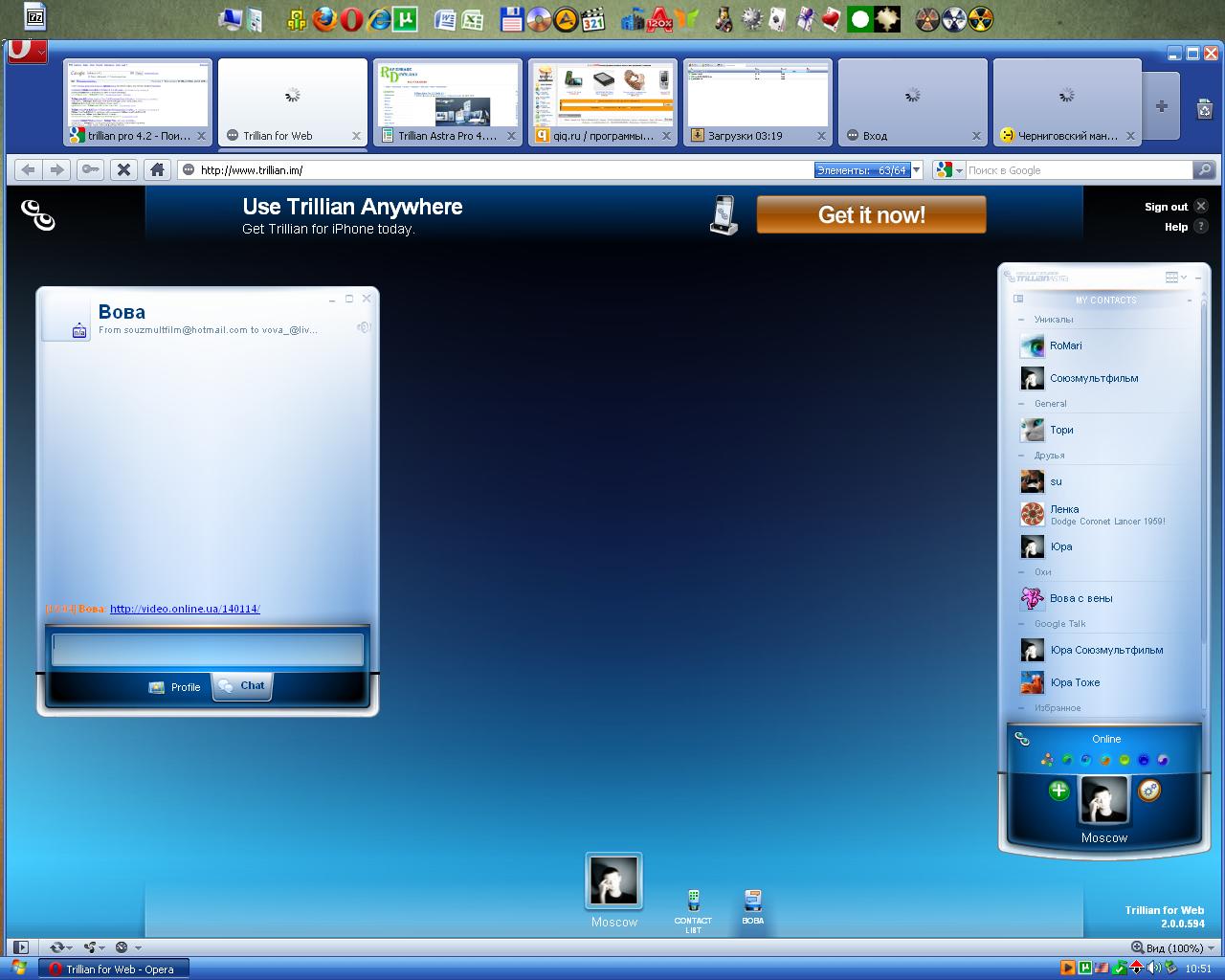Viewport: 1225px width, 980px height.
Task: Click the Help question mark icon
Action: (1201, 227)
